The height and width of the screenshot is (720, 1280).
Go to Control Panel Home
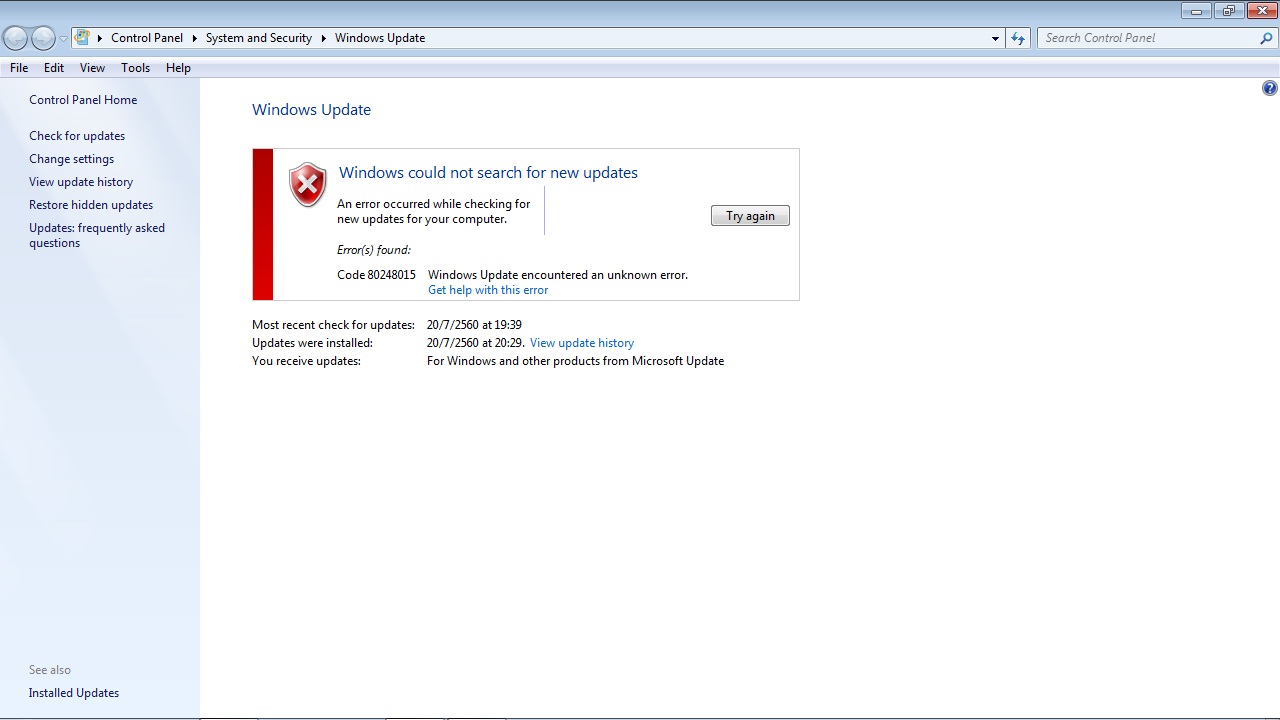83,100
